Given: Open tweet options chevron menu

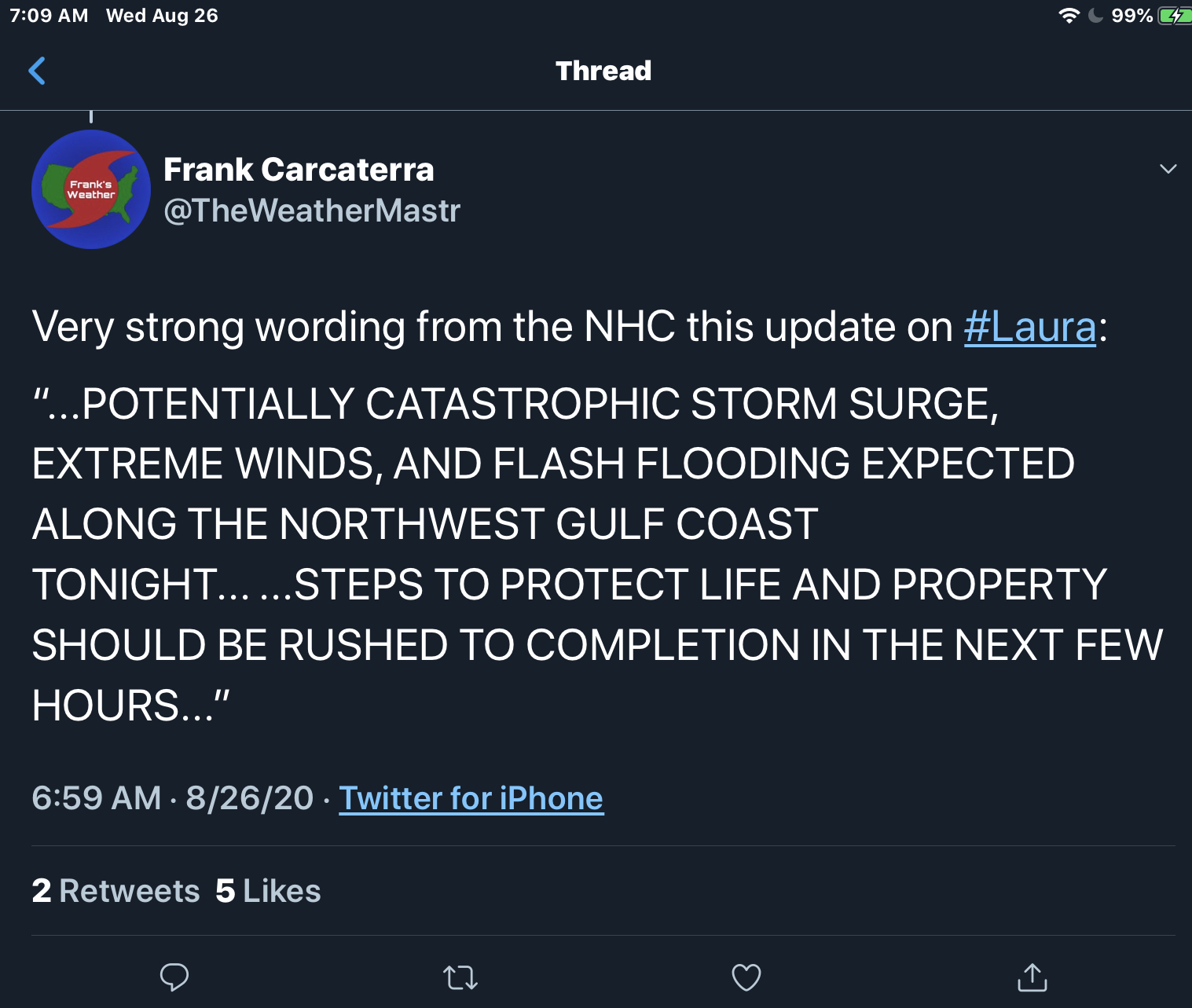Looking at the screenshot, I should [1168, 169].
